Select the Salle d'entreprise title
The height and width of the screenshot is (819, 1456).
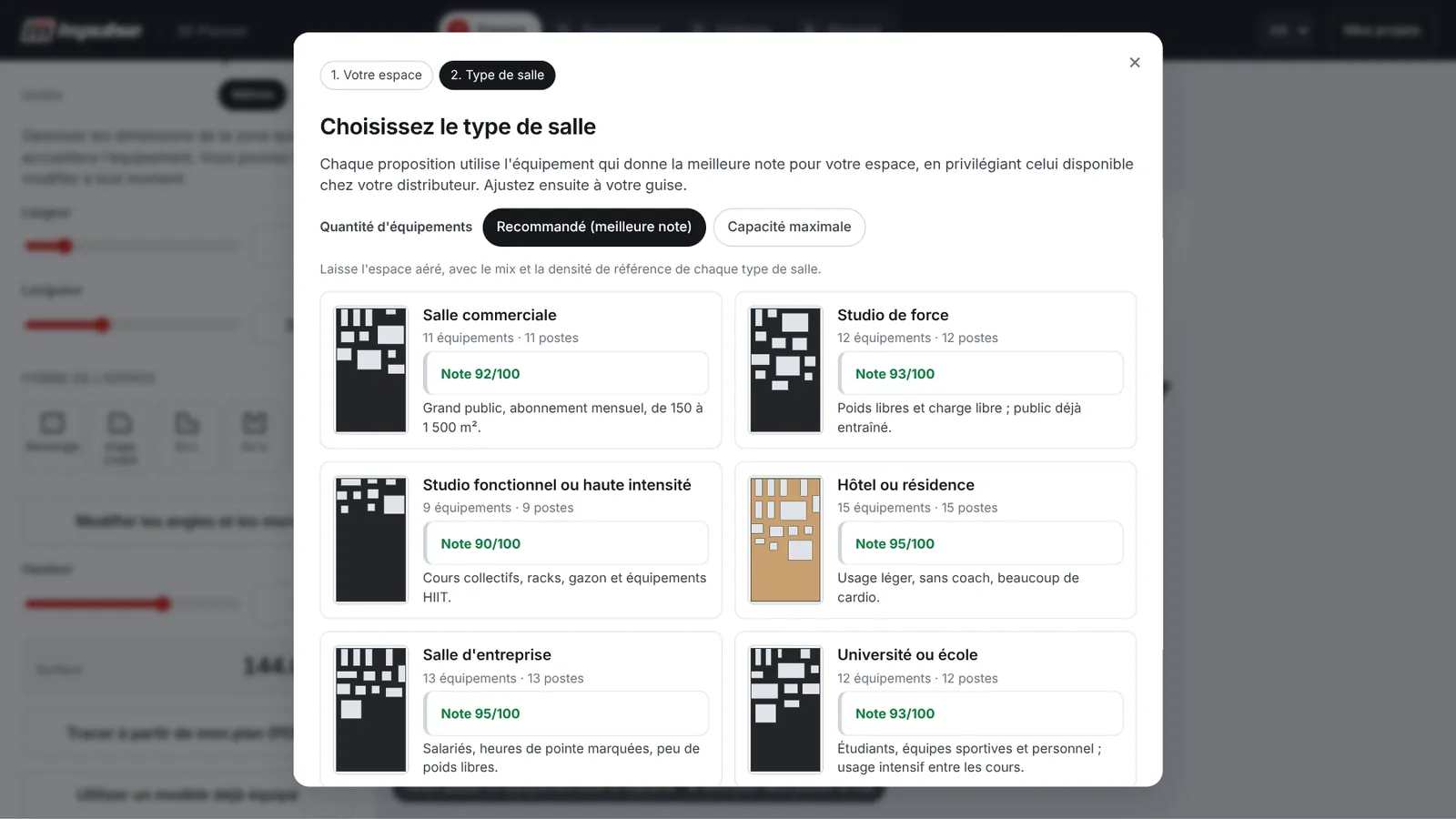(487, 655)
